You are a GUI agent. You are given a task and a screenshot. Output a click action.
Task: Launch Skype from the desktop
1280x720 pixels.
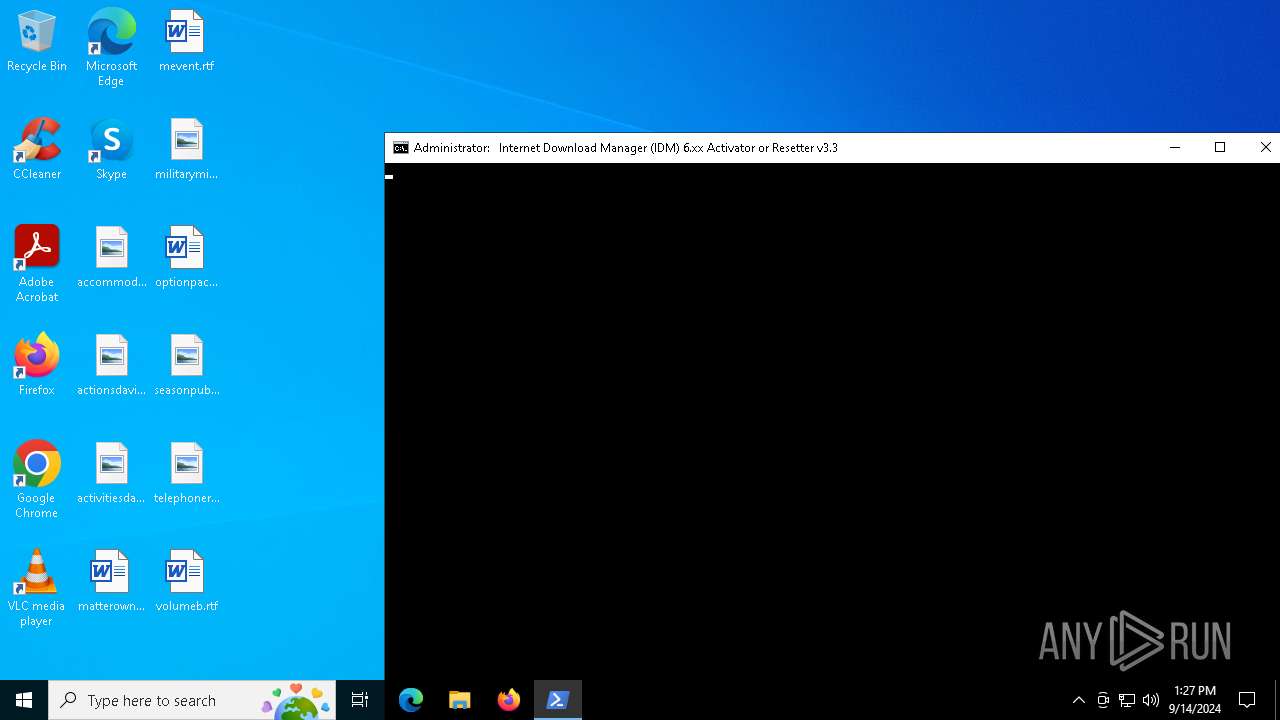point(111,150)
